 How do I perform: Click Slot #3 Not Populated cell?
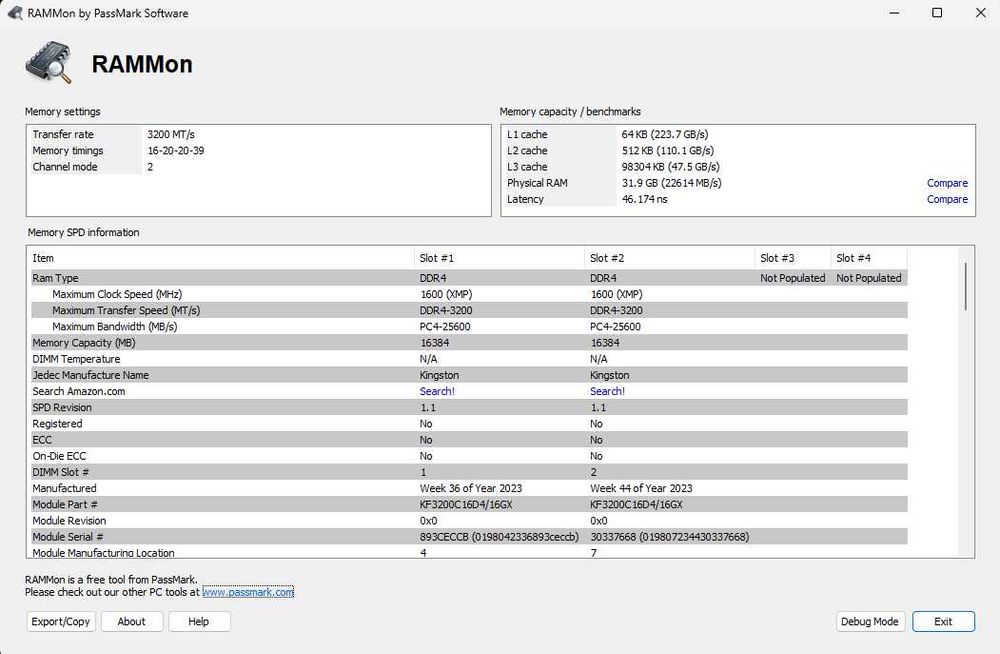coord(793,278)
